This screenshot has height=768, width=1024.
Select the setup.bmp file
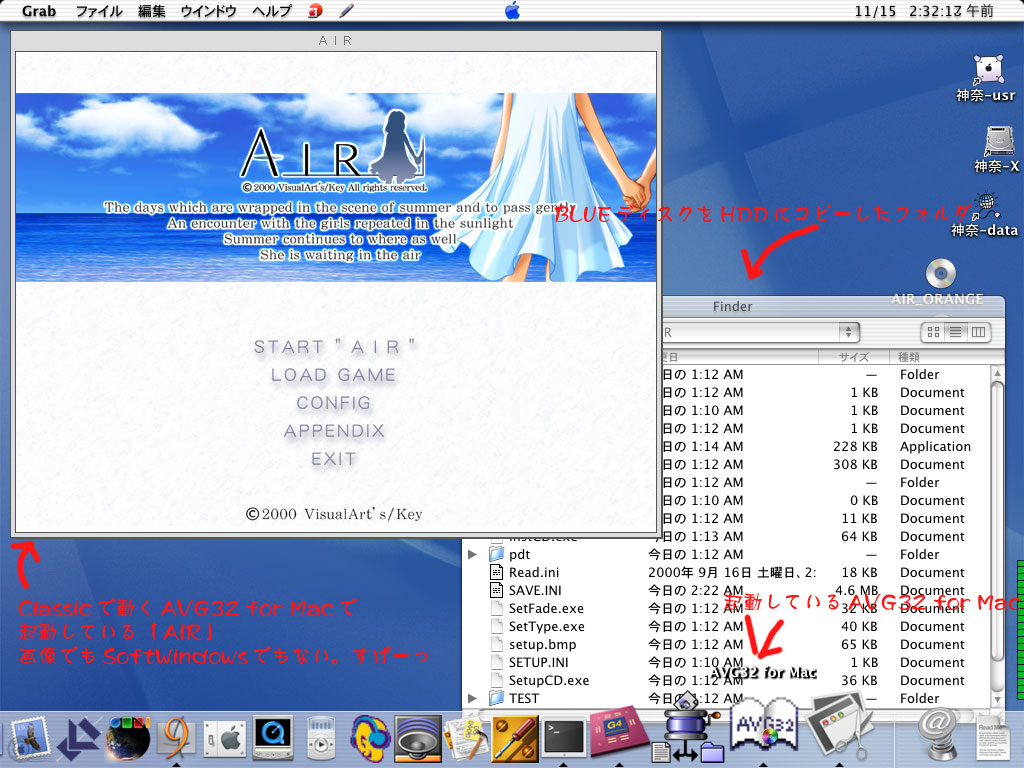click(542, 645)
